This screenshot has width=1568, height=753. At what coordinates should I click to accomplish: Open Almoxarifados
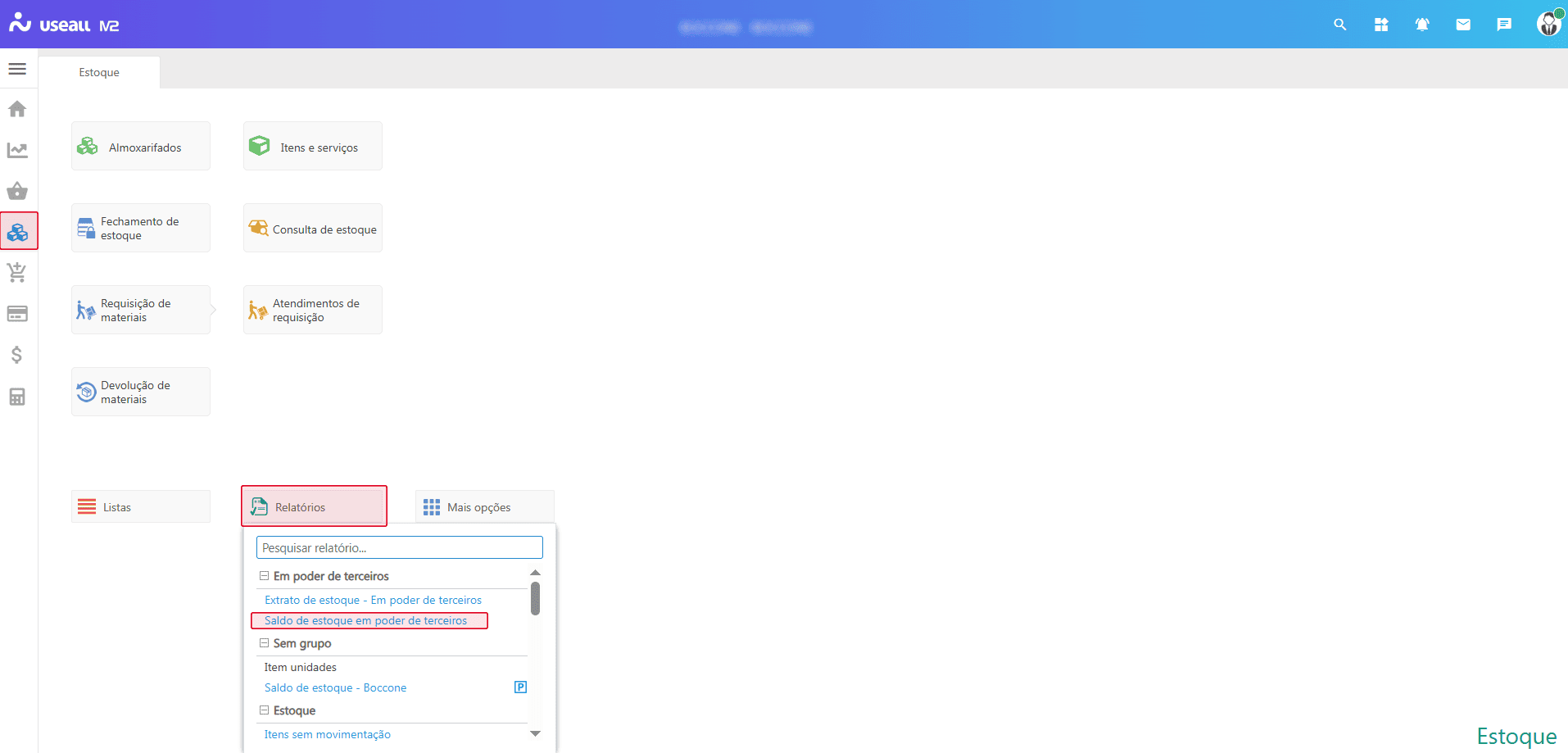(x=141, y=147)
